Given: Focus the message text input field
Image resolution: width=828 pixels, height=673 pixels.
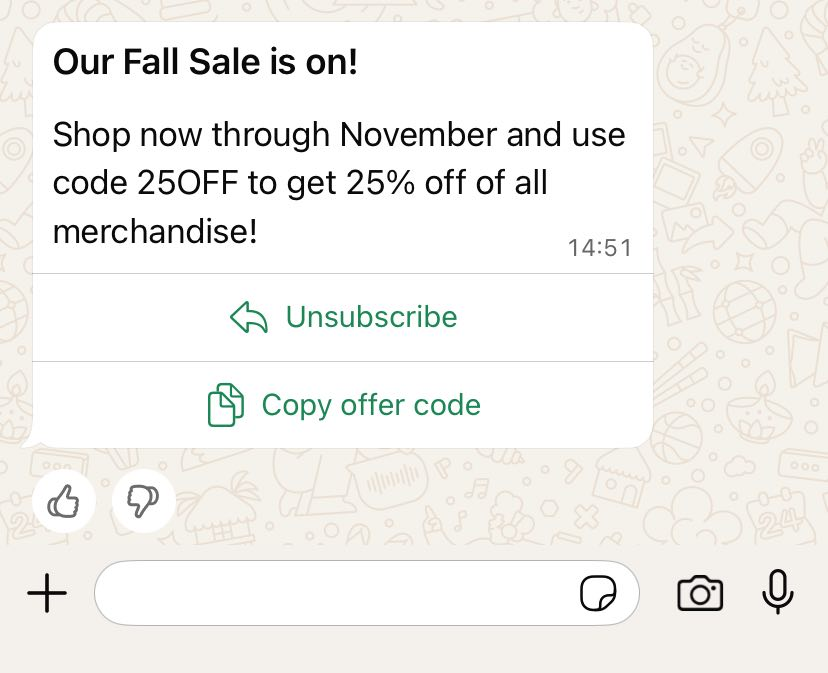Looking at the screenshot, I should [330, 594].
